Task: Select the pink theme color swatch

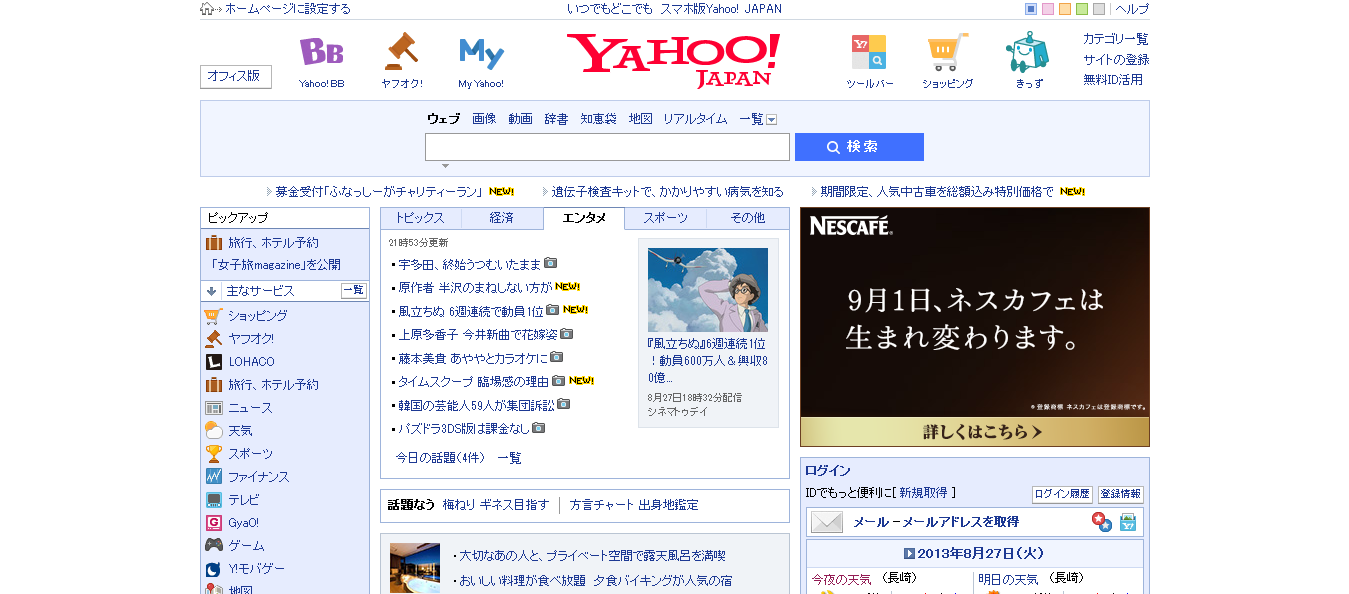Action: pyautogui.click(x=1048, y=9)
